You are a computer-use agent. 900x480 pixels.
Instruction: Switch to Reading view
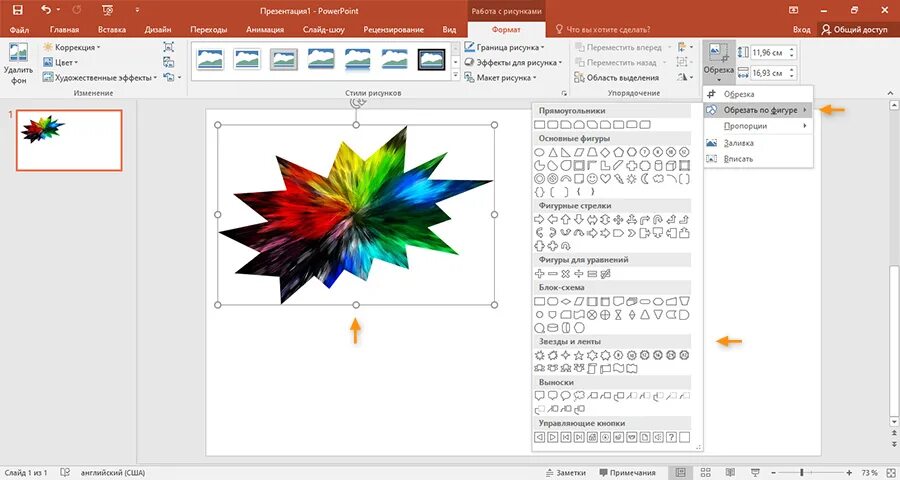tap(731, 473)
